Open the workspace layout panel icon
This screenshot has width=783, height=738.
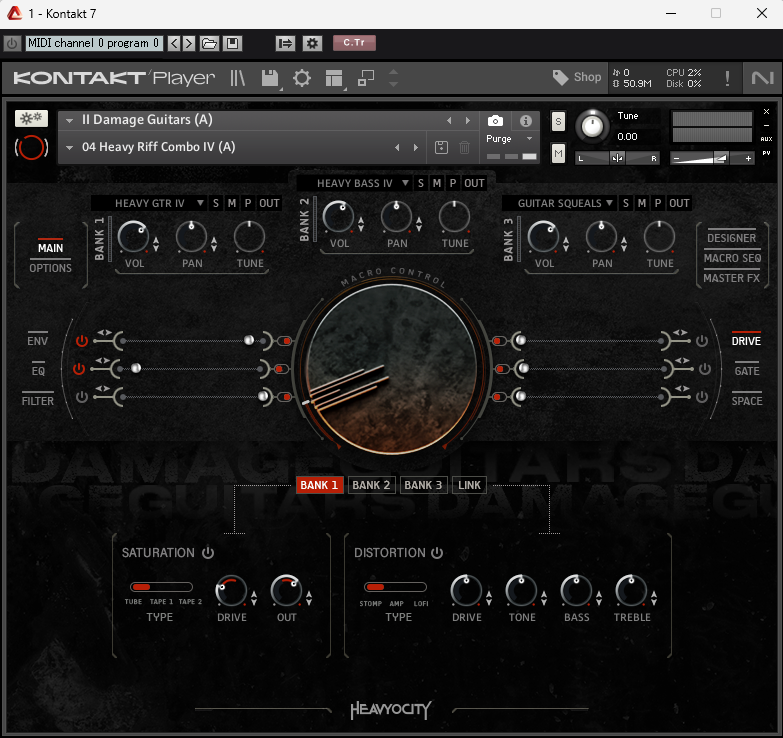coord(334,78)
